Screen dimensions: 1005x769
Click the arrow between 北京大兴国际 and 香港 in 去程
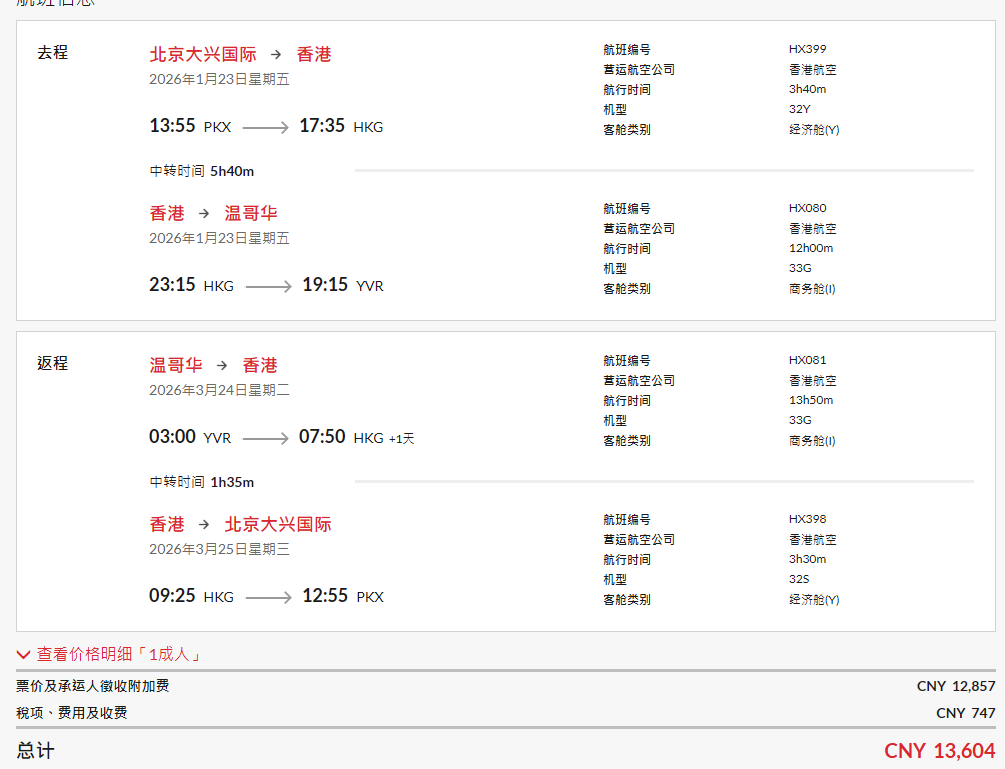pyautogui.click(x=276, y=55)
